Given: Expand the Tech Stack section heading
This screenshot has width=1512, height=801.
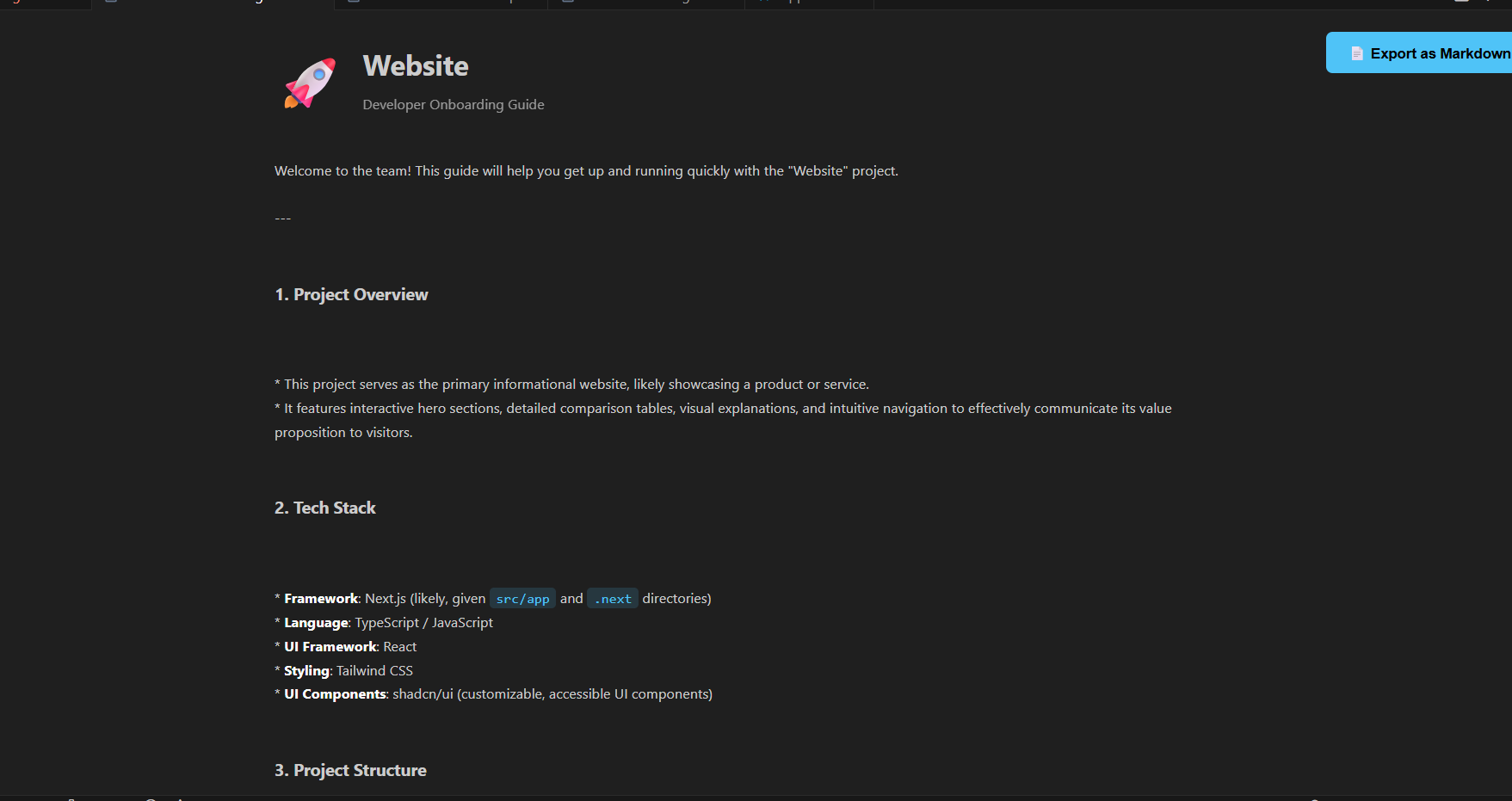Looking at the screenshot, I should (324, 508).
